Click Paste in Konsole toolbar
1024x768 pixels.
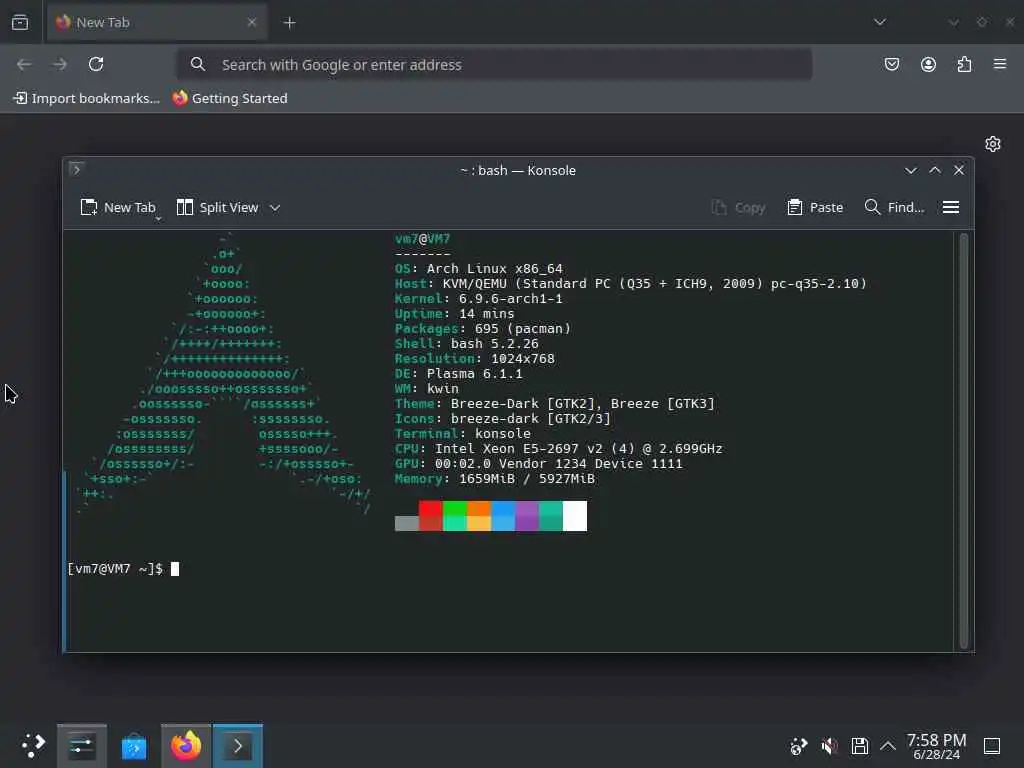815,208
